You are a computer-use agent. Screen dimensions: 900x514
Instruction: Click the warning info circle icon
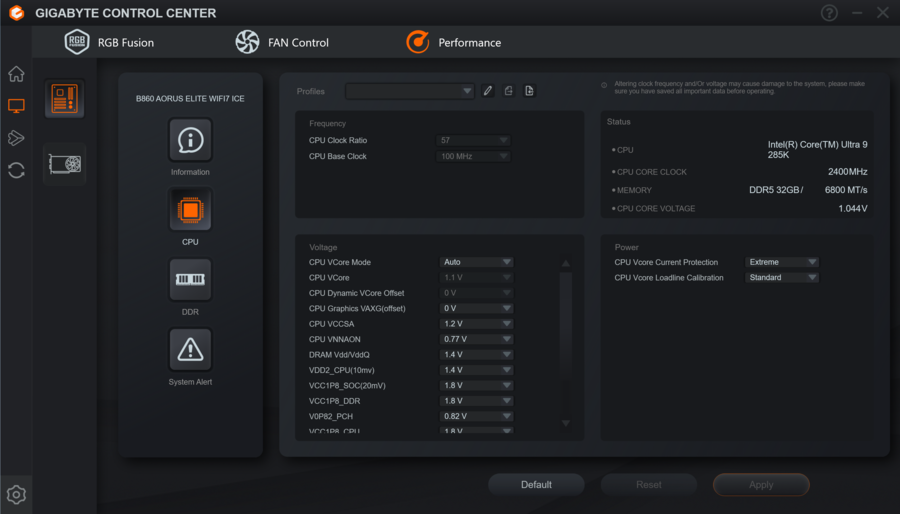pyautogui.click(x=604, y=85)
